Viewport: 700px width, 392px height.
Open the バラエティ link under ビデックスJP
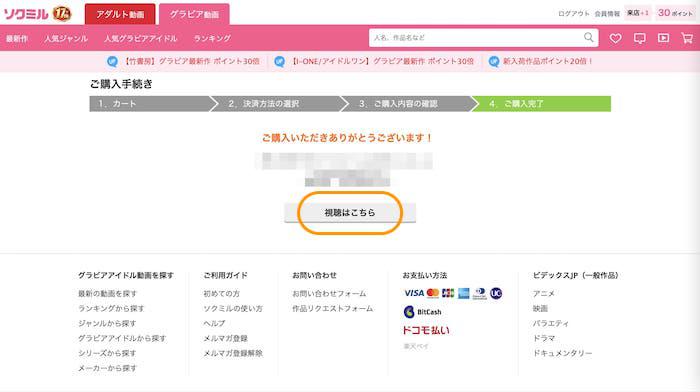[551, 323]
